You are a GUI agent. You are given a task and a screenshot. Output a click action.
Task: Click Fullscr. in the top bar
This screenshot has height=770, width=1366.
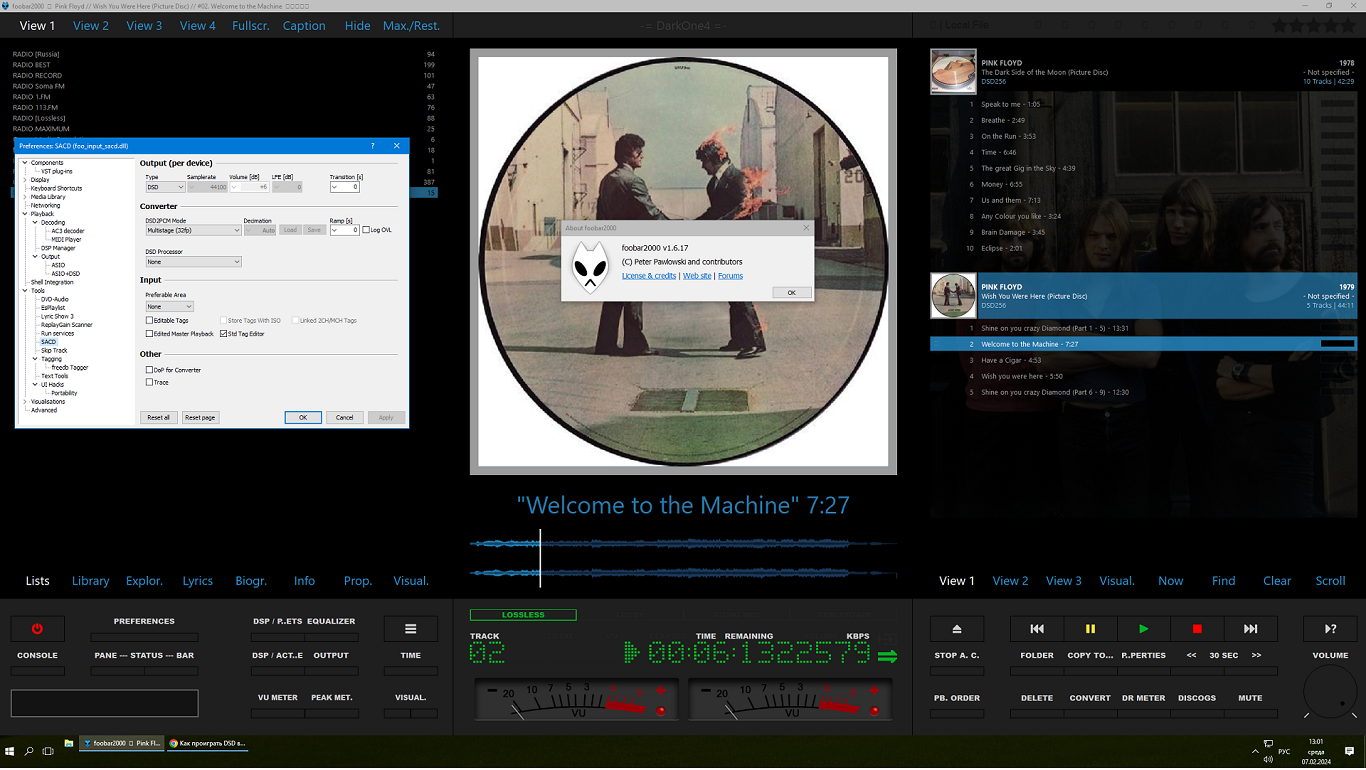[x=251, y=25]
